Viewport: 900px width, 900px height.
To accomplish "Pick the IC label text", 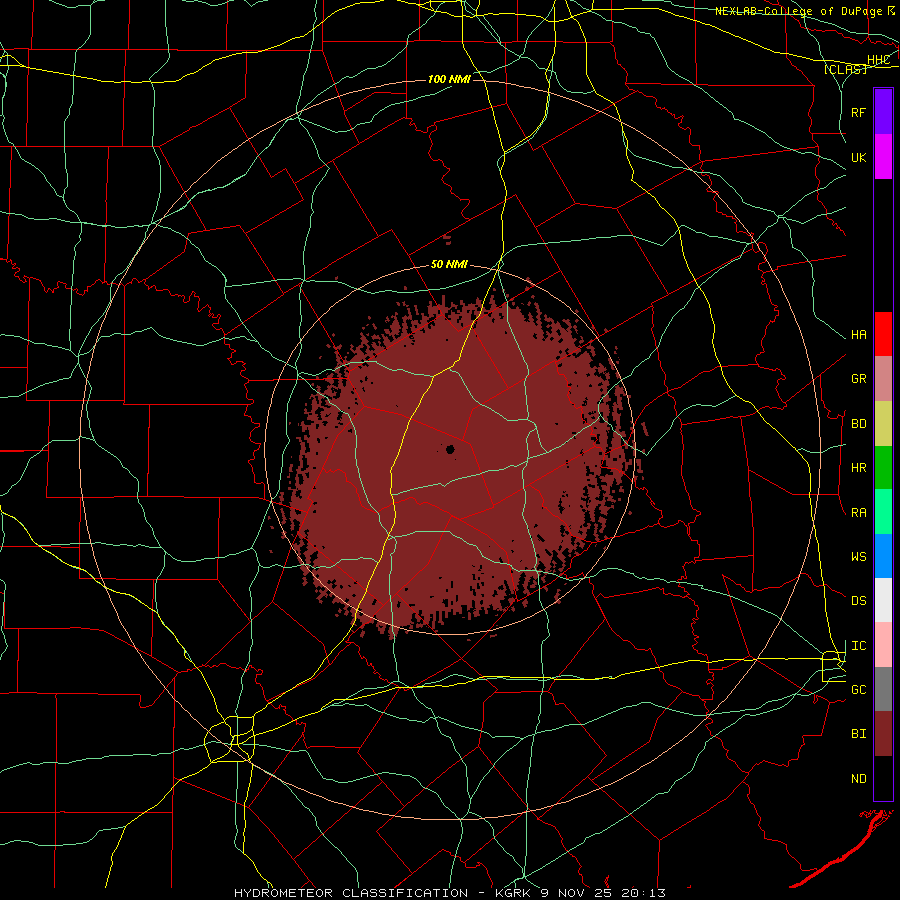I will 858,646.
